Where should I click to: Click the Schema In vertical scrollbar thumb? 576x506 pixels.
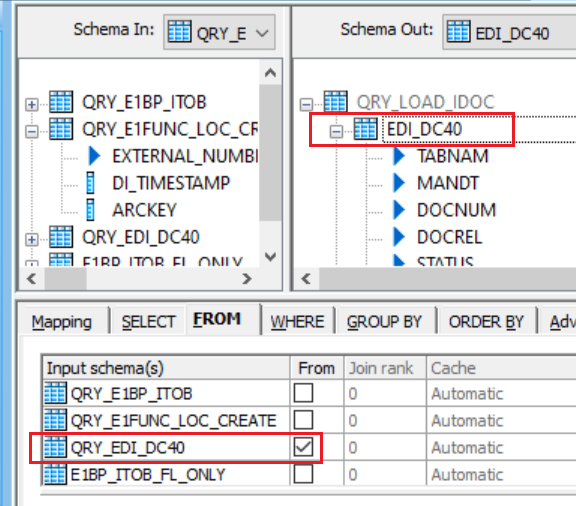(270, 152)
